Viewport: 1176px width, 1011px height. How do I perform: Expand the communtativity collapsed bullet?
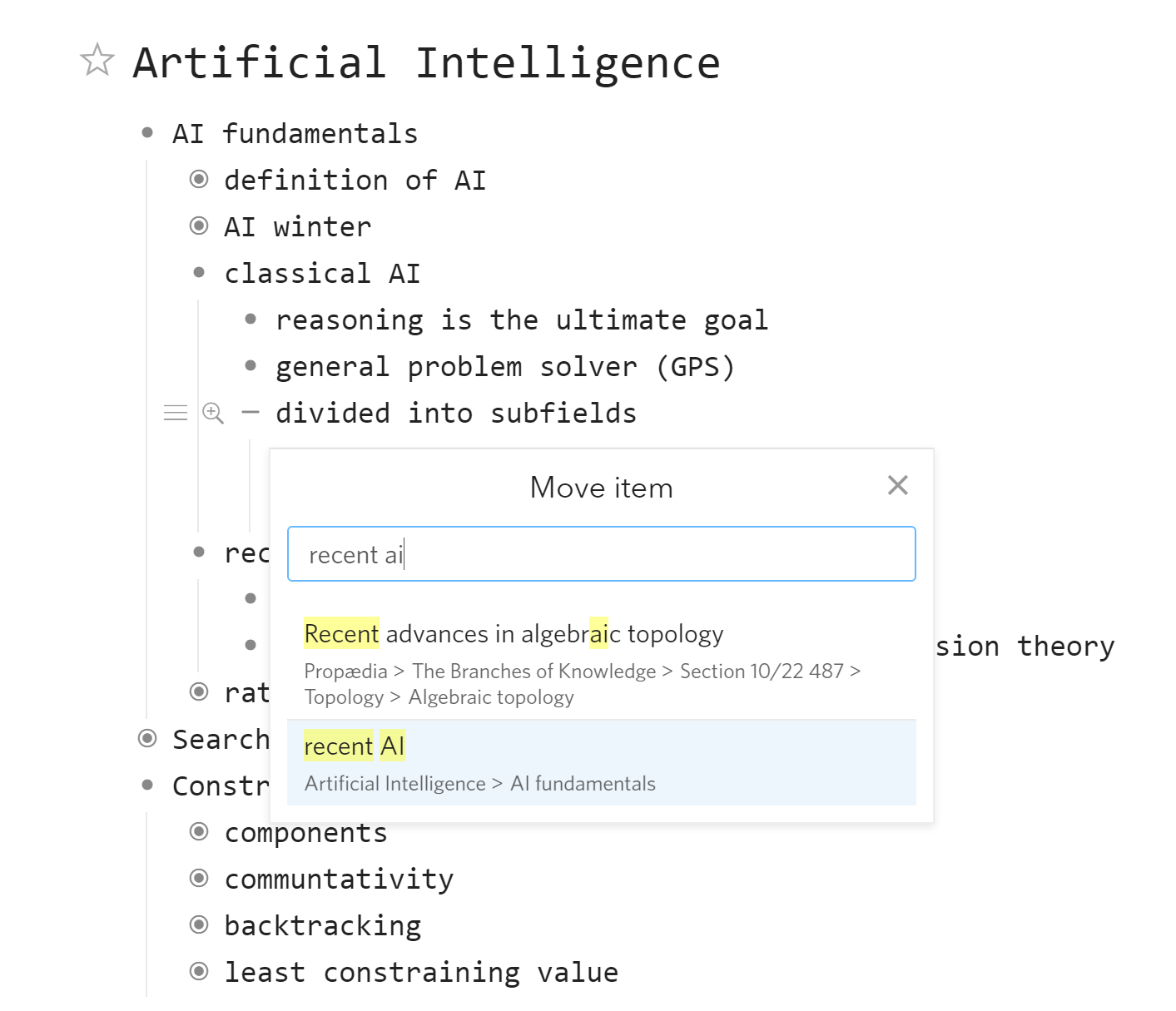pyautogui.click(x=199, y=879)
